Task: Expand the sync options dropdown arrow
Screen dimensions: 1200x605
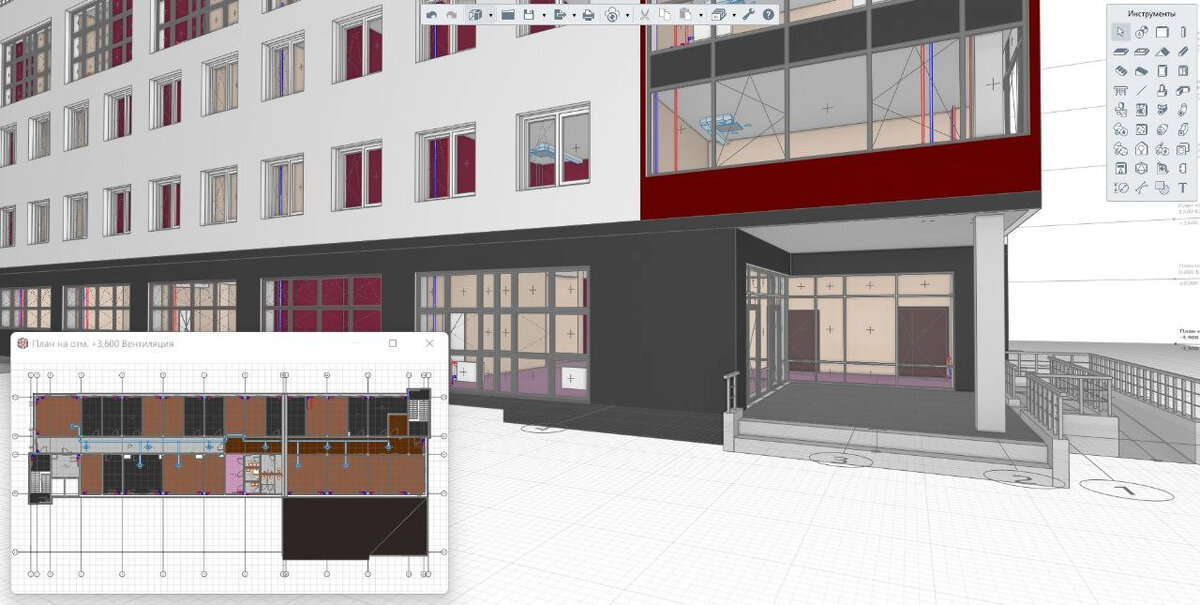Action: click(627, 15)
